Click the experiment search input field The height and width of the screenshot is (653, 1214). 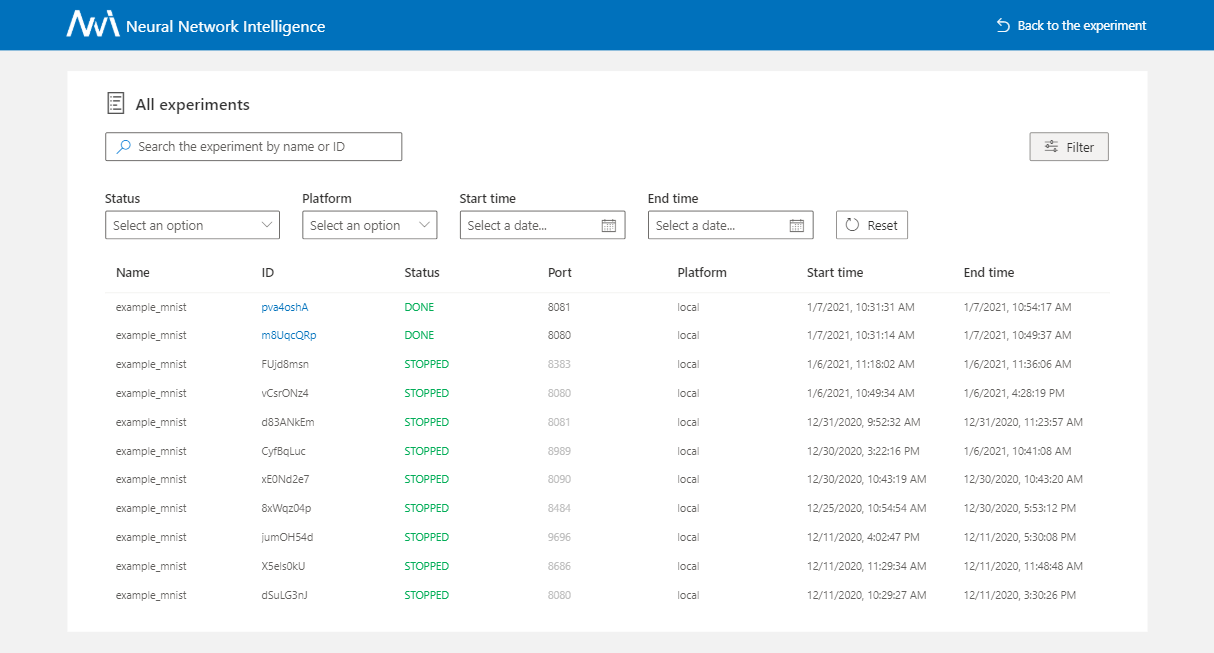coord(253,146)
